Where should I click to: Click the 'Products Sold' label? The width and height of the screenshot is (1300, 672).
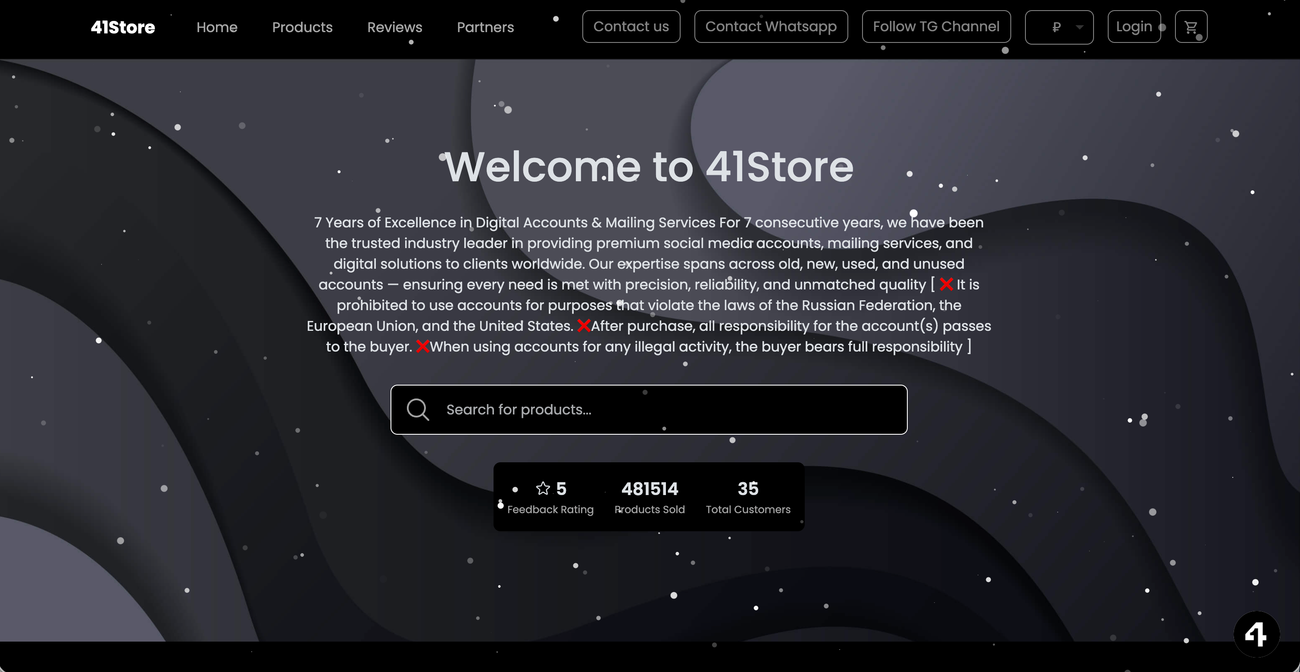pyautogui.click(x=650, y=510)
